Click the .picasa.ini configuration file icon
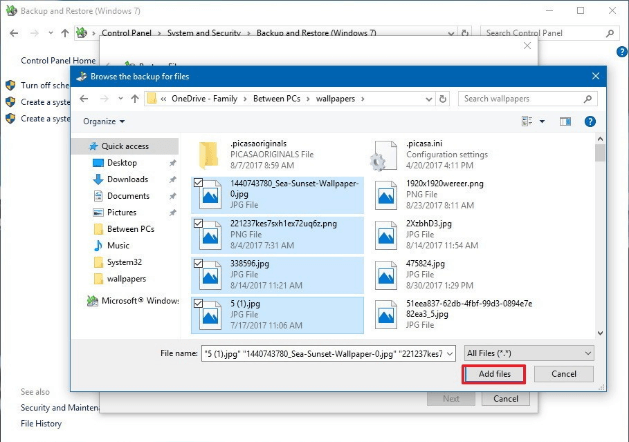Image resolution: width=629 pixels, height=442 pixels. tap(384, 155)
